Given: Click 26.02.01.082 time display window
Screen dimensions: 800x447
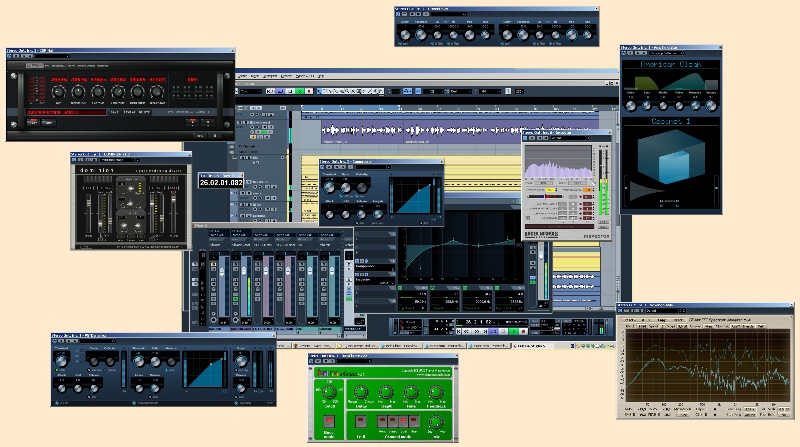Looking at the screenshot, I should point(221,182).
